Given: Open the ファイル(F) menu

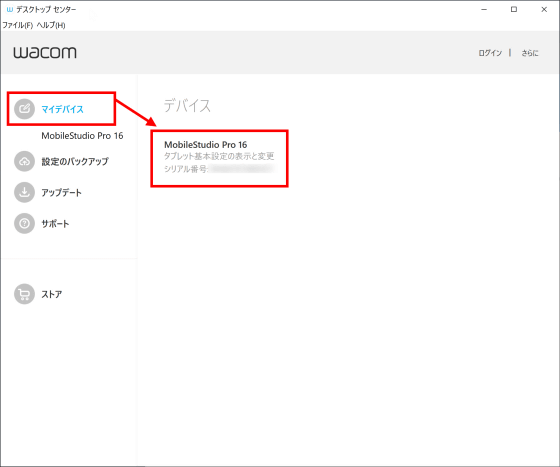Looking at the screenshot, I should [18, 25].
